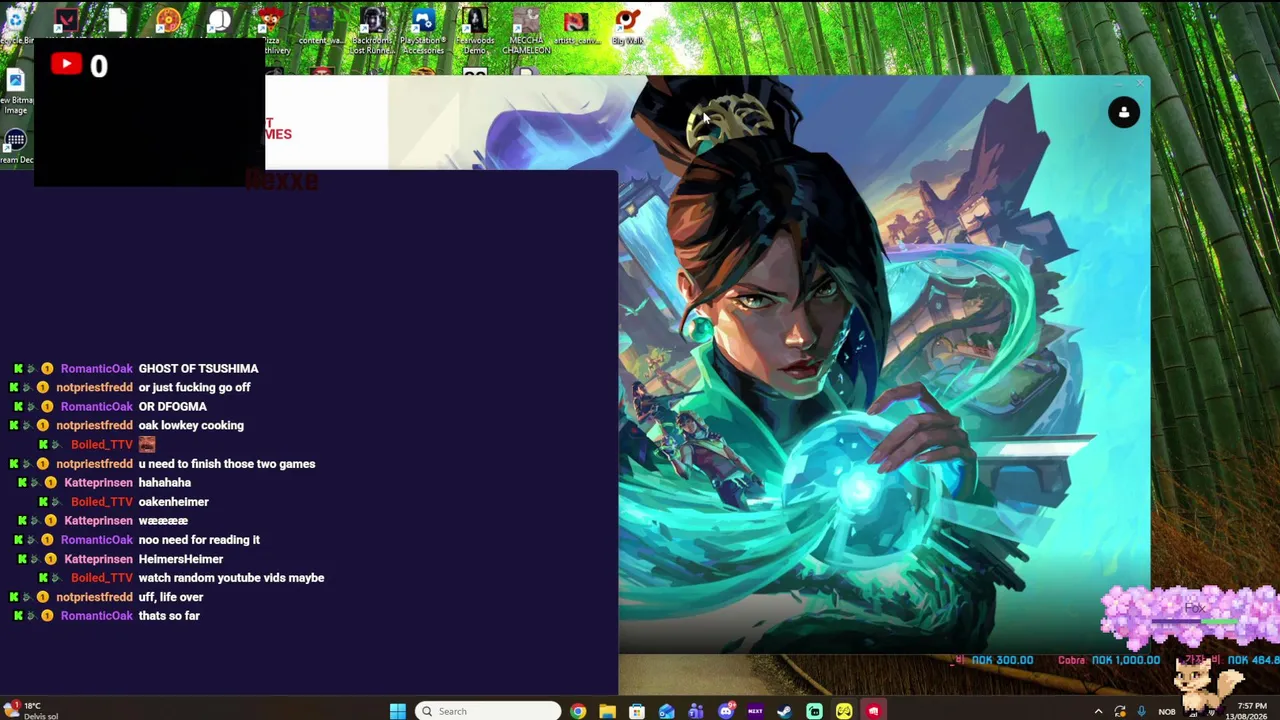Select the blank white file desktop icon
The width and height of the screenshot is (1280, 720).
(x=117, y=20)
